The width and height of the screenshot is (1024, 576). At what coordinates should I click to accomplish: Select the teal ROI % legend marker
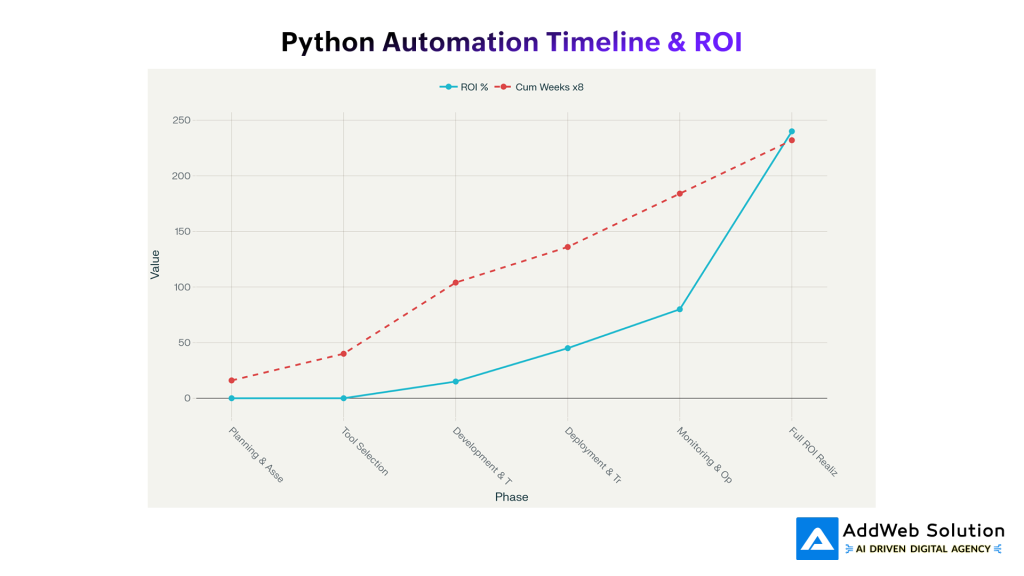[x=449, y=87]
